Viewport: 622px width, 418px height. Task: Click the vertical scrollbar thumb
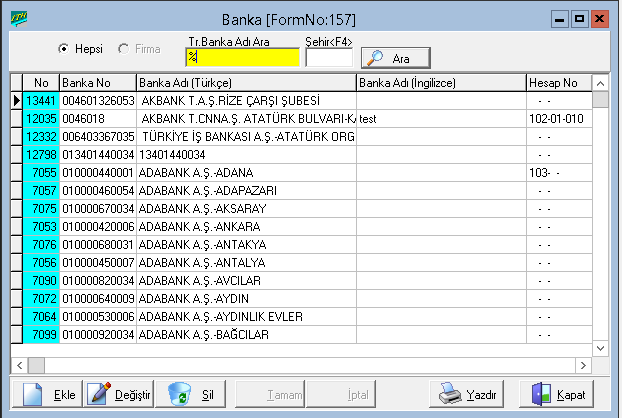pyautogui.click(x=601, y=99)
